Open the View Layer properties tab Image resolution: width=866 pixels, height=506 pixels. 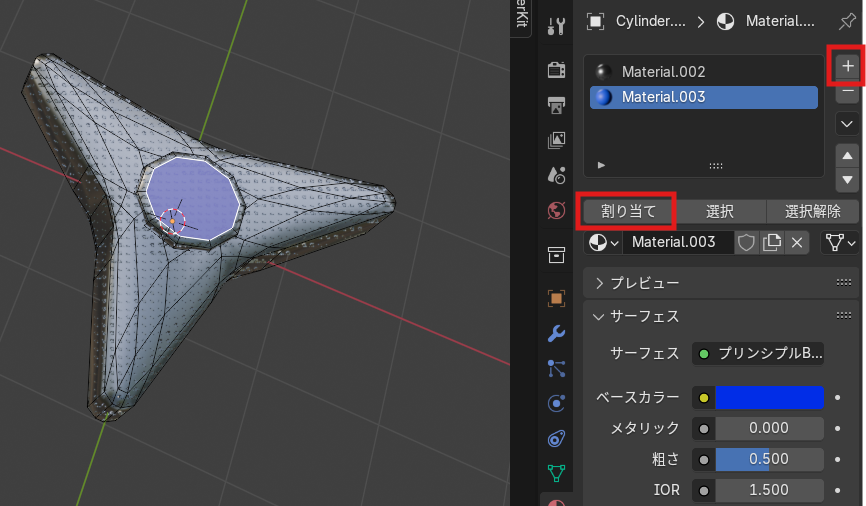556,140
